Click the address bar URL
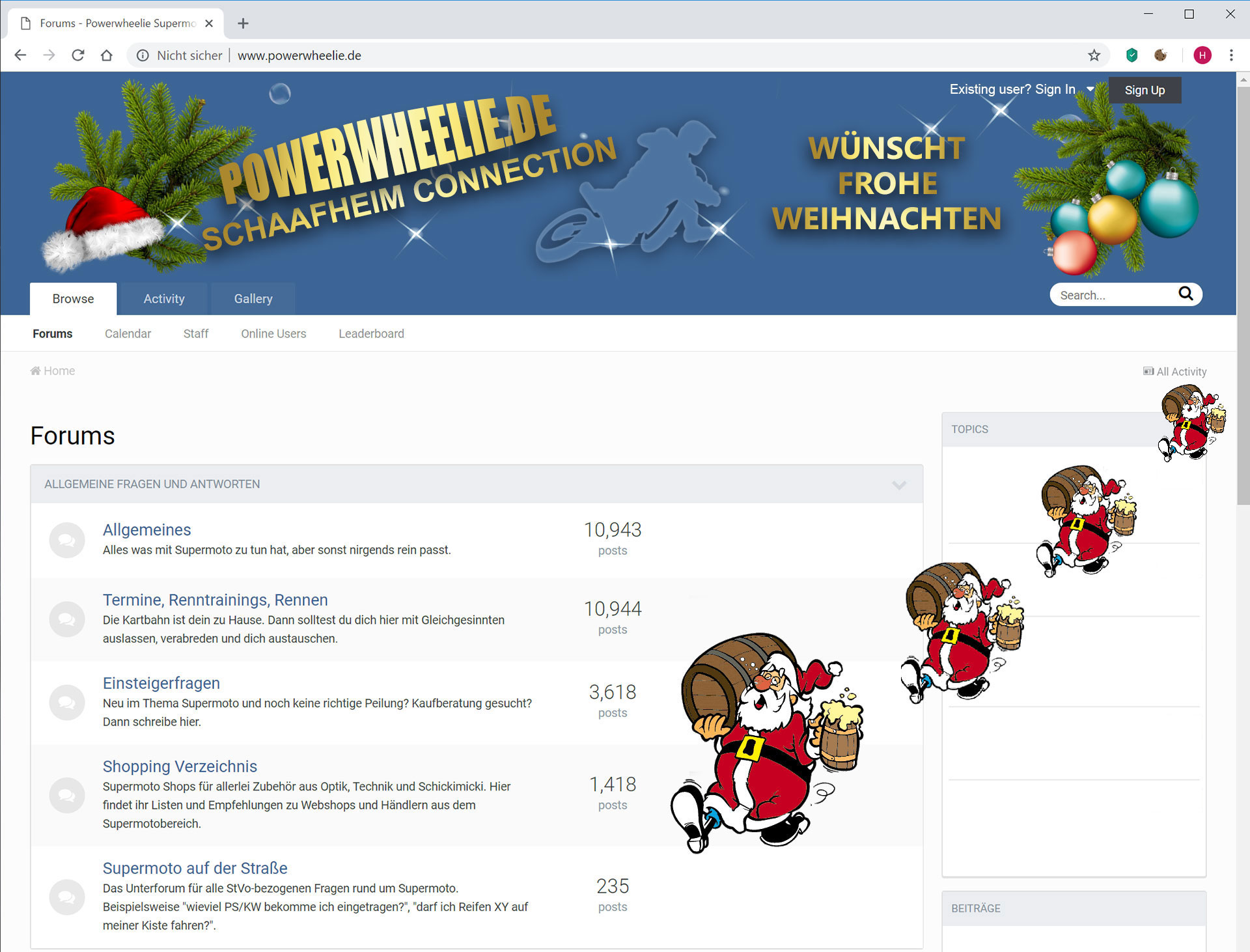The height and width of the screenshot is (952, 1250). (x=299, y=55)
